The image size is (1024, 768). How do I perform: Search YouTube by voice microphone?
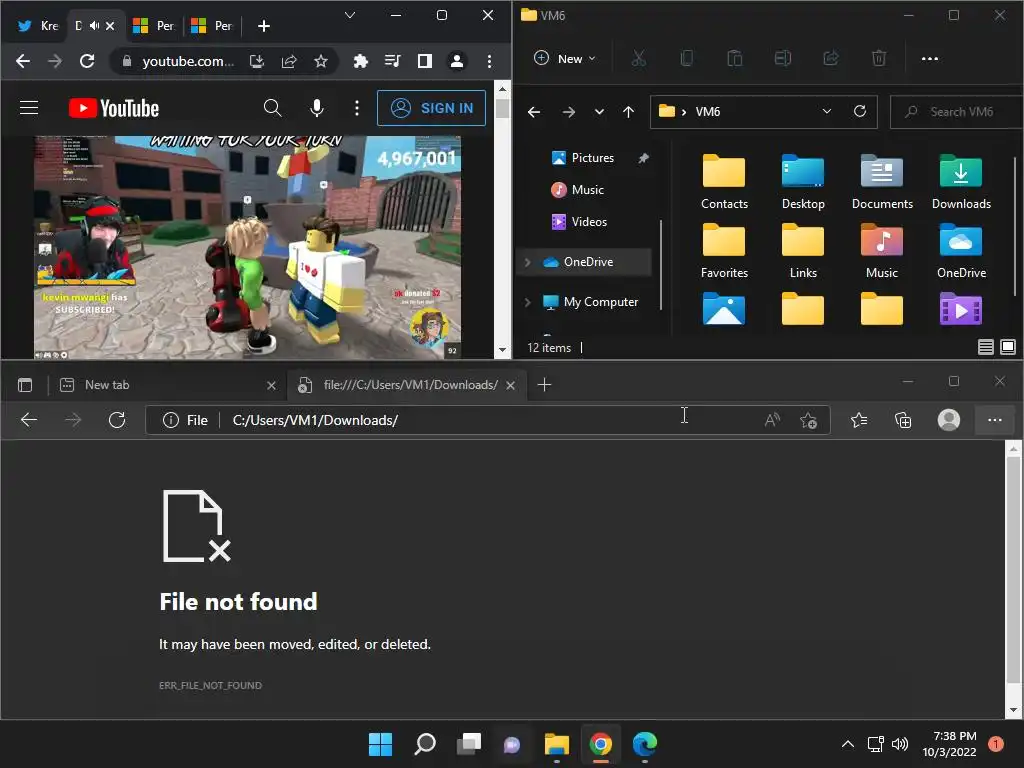point(317,108)
